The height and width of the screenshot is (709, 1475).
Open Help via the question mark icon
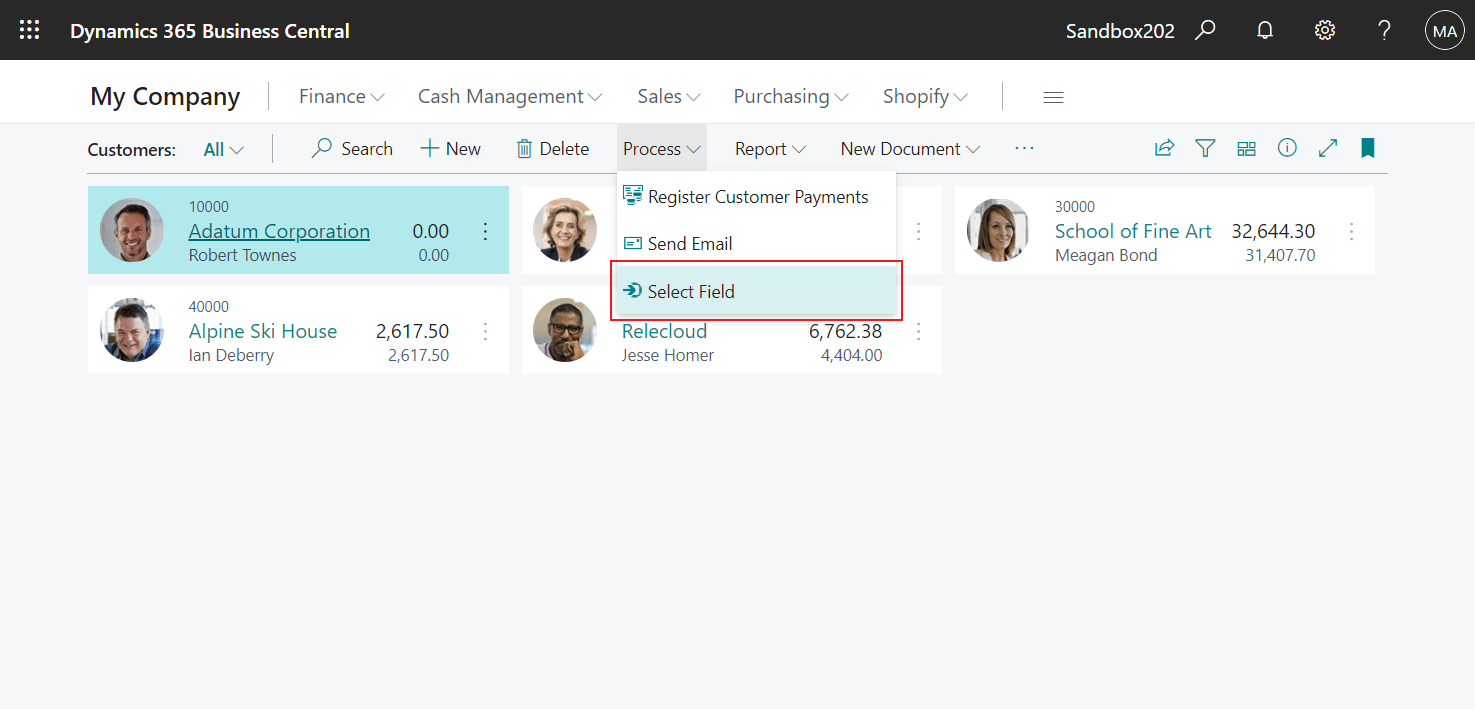(x=1384, y=30)
